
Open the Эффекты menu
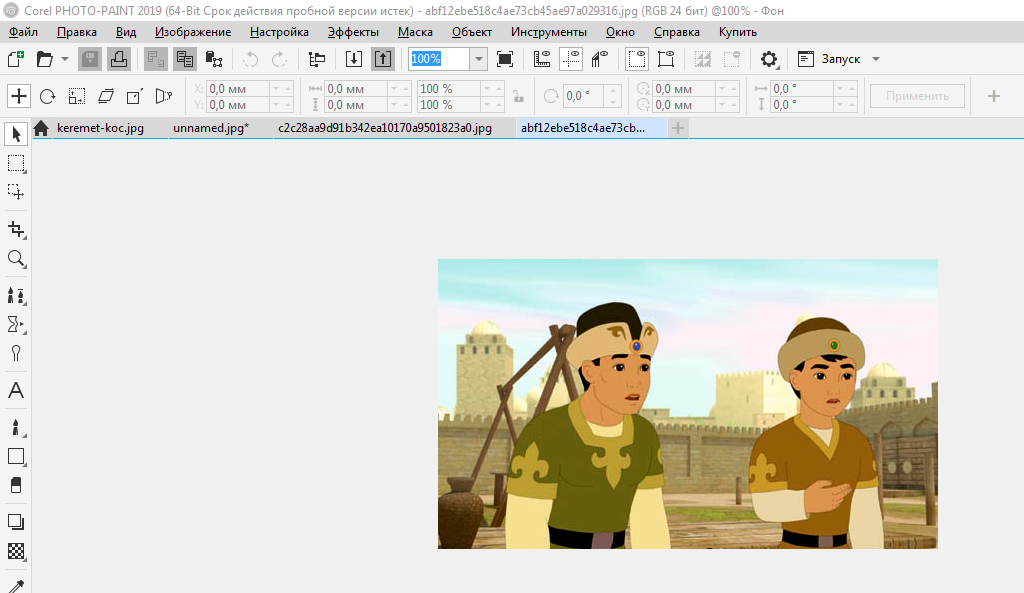pyautogui.click(x=353, y=32)
